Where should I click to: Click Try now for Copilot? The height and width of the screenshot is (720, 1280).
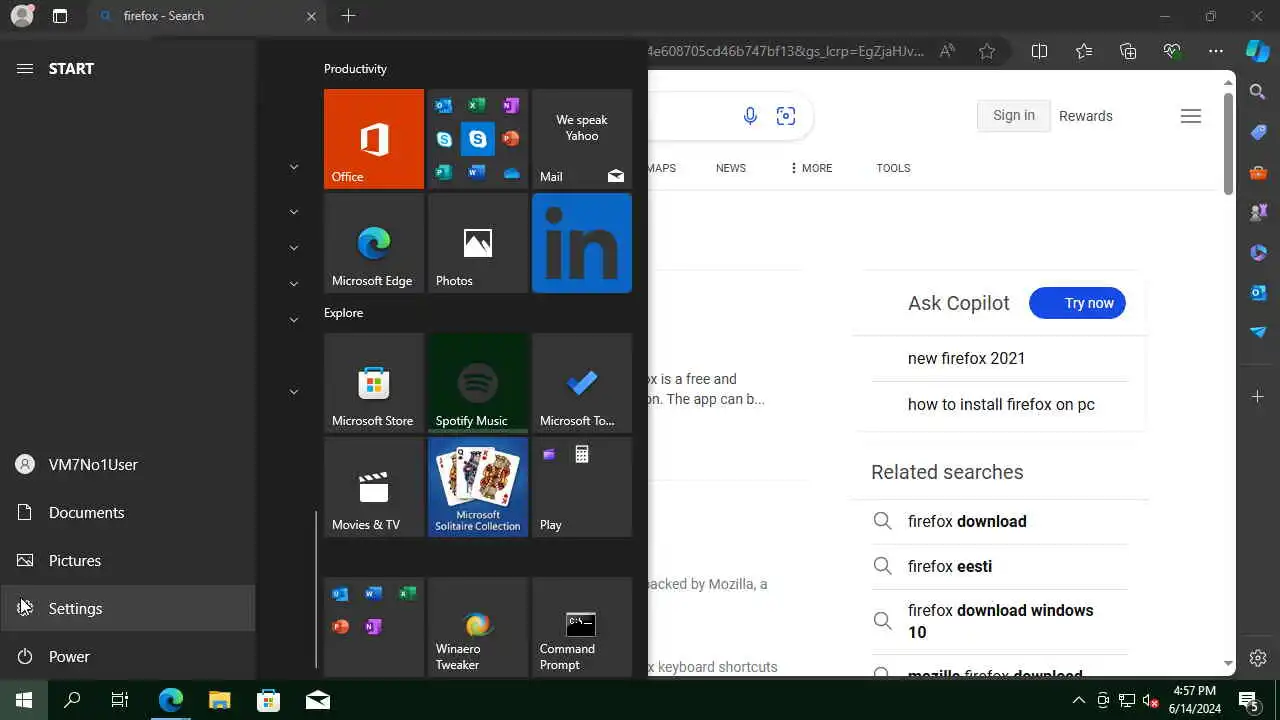(x=1077, y=303)
